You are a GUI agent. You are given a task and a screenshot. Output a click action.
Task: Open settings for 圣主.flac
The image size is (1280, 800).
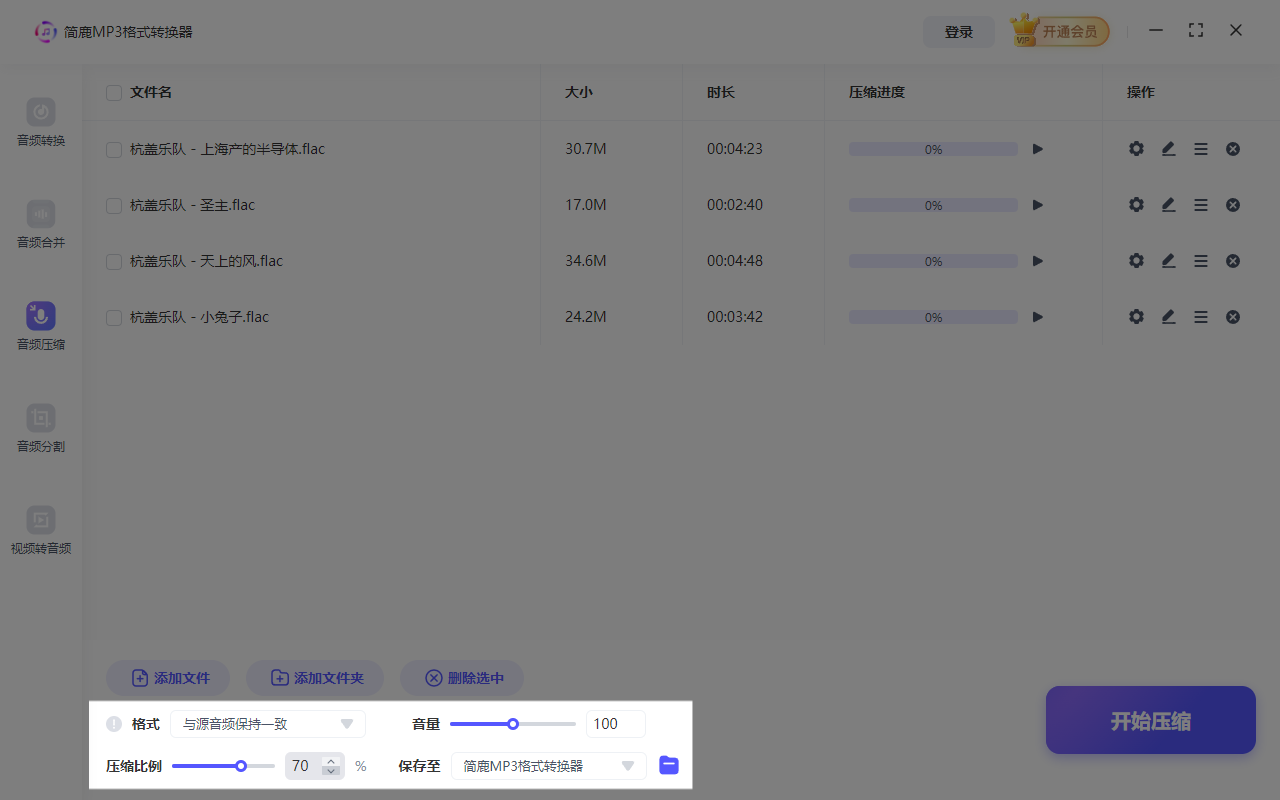(1136, 205)
